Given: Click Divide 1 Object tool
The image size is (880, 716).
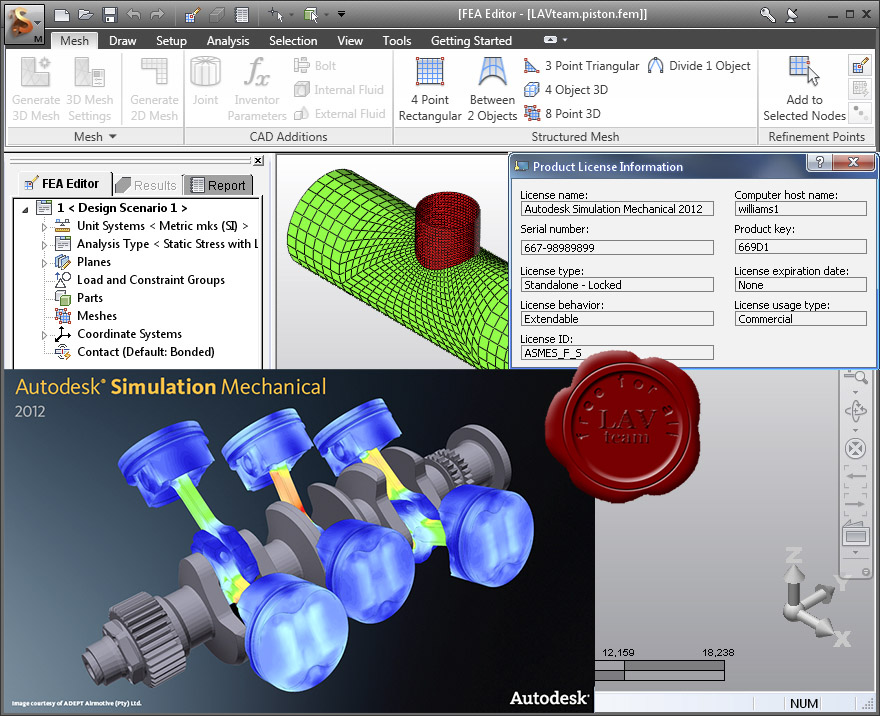Looking at the screenshot, I should click(699, 66).
